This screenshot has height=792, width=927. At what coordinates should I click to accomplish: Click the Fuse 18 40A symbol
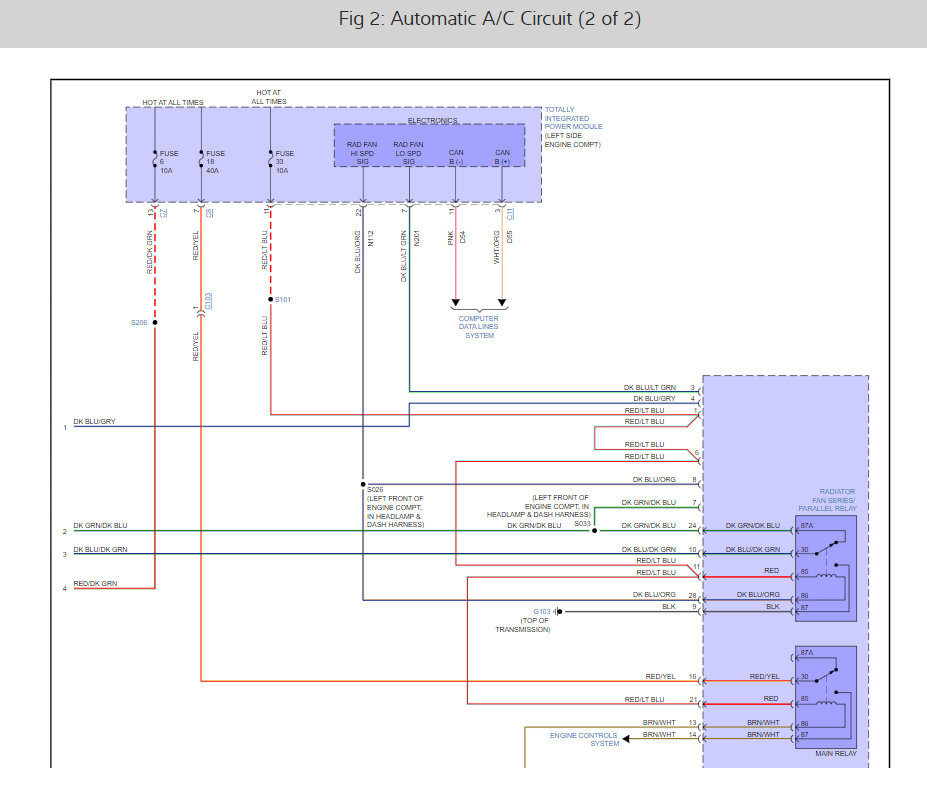pyautogui.click(x=201, y=159)
